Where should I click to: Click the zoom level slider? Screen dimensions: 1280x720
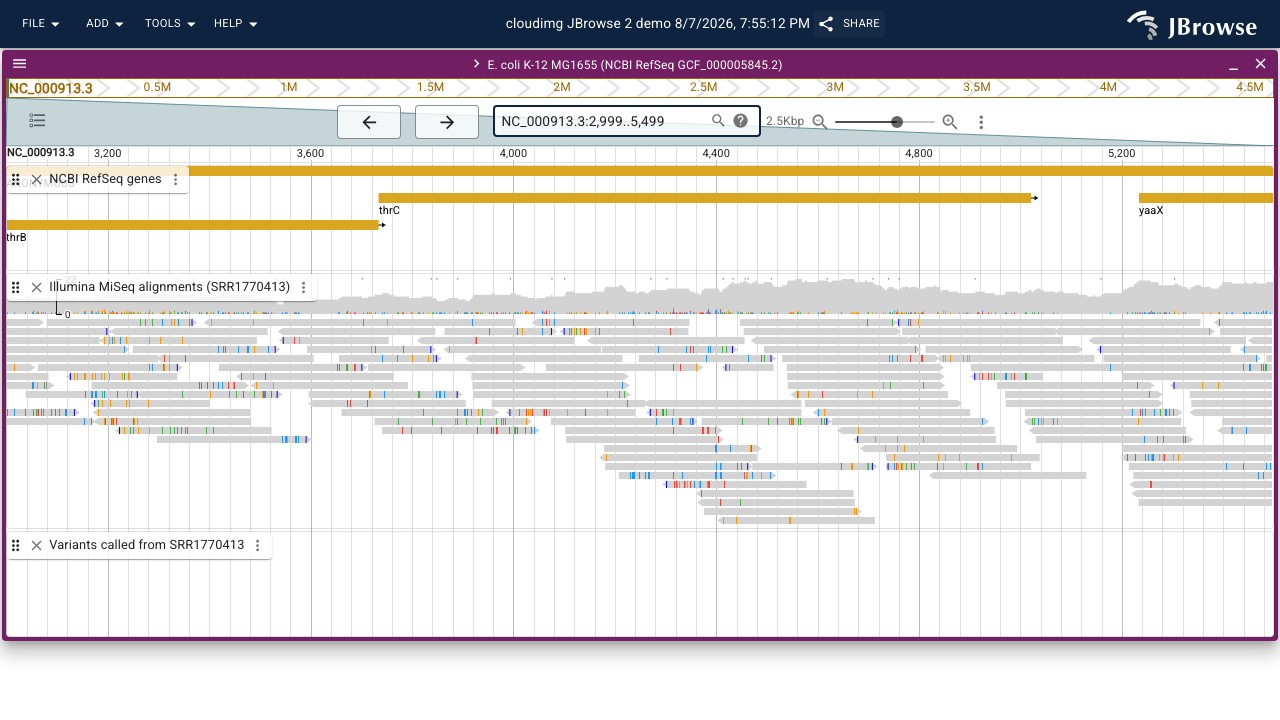click(x=885, y=122)
